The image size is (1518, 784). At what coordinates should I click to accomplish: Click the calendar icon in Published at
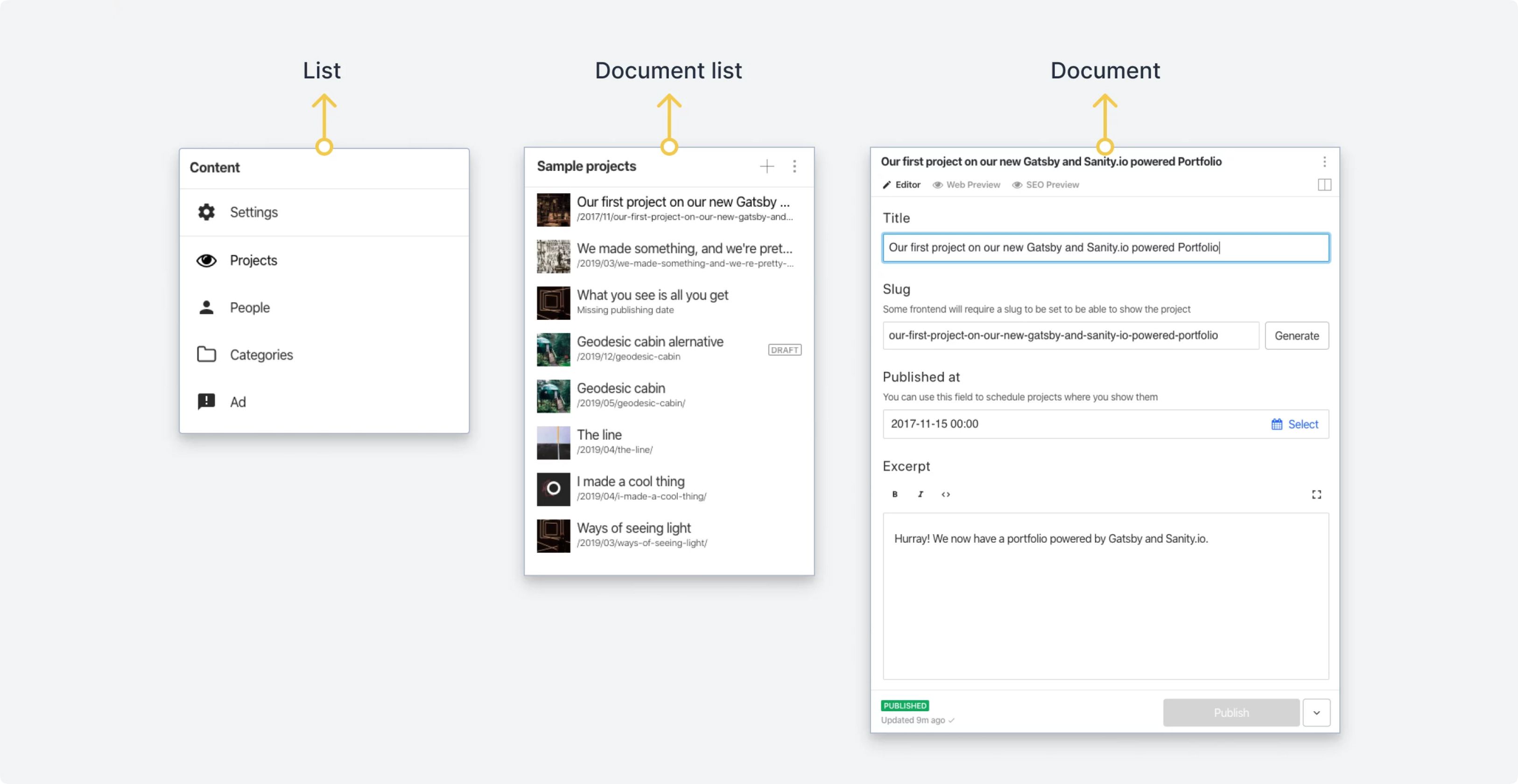tap(1276, 424)
